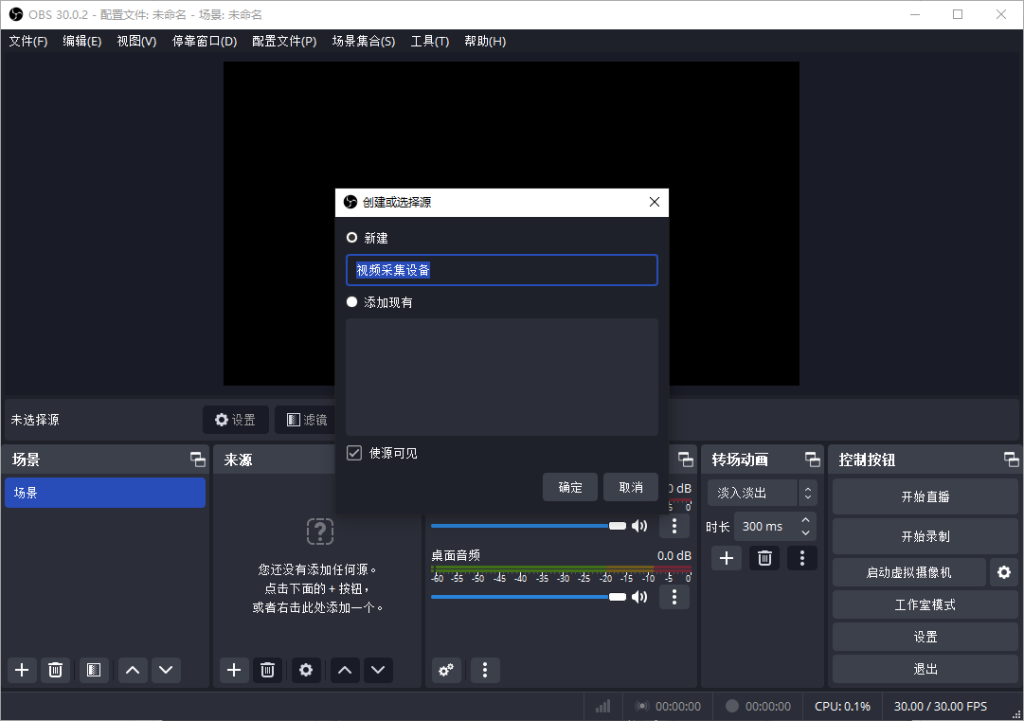This screenshot has height=721, width=1024.
Task: Open source properties gear in sources panel
Action: 305,670
